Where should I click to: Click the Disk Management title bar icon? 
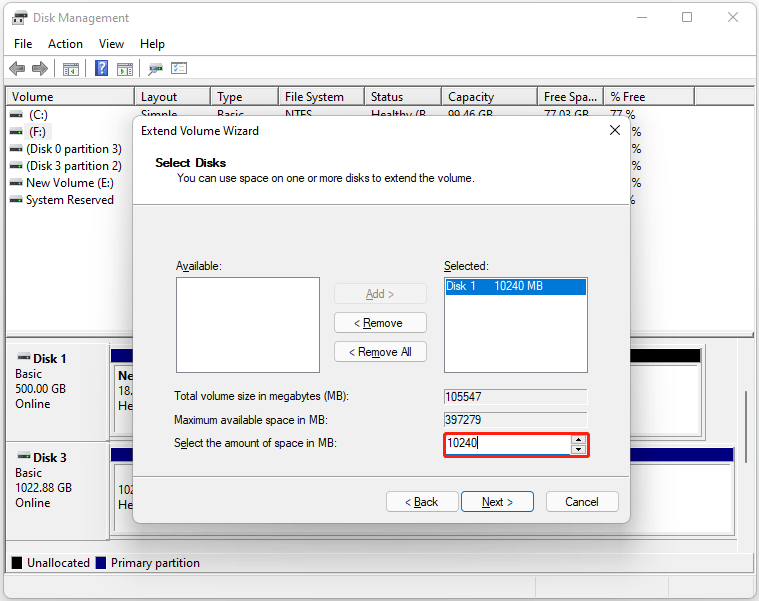[19, 18]
